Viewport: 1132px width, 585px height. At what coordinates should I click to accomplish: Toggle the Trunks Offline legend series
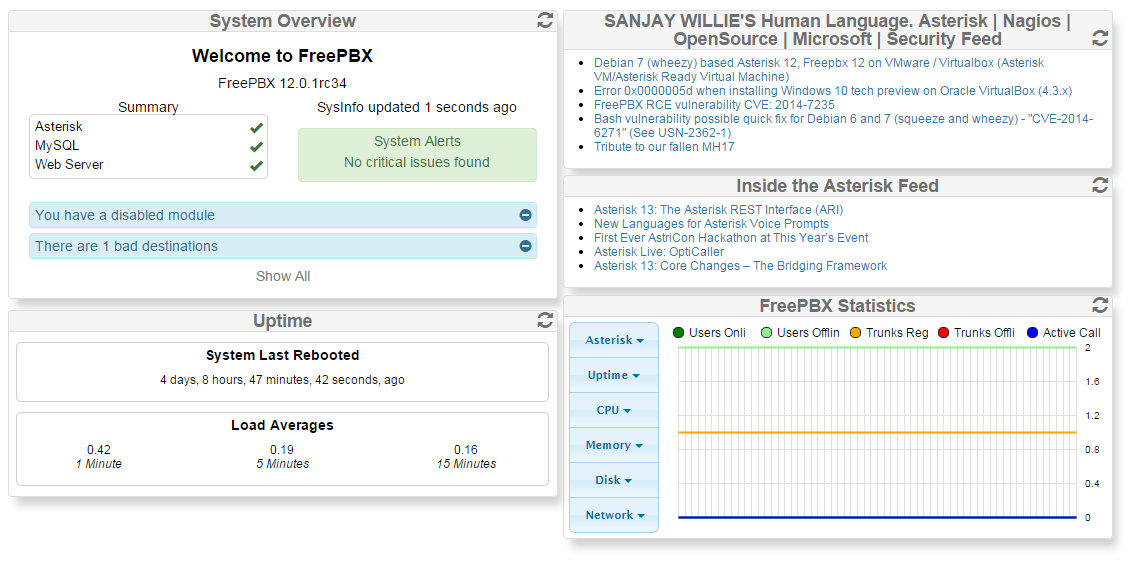(976, 332)
